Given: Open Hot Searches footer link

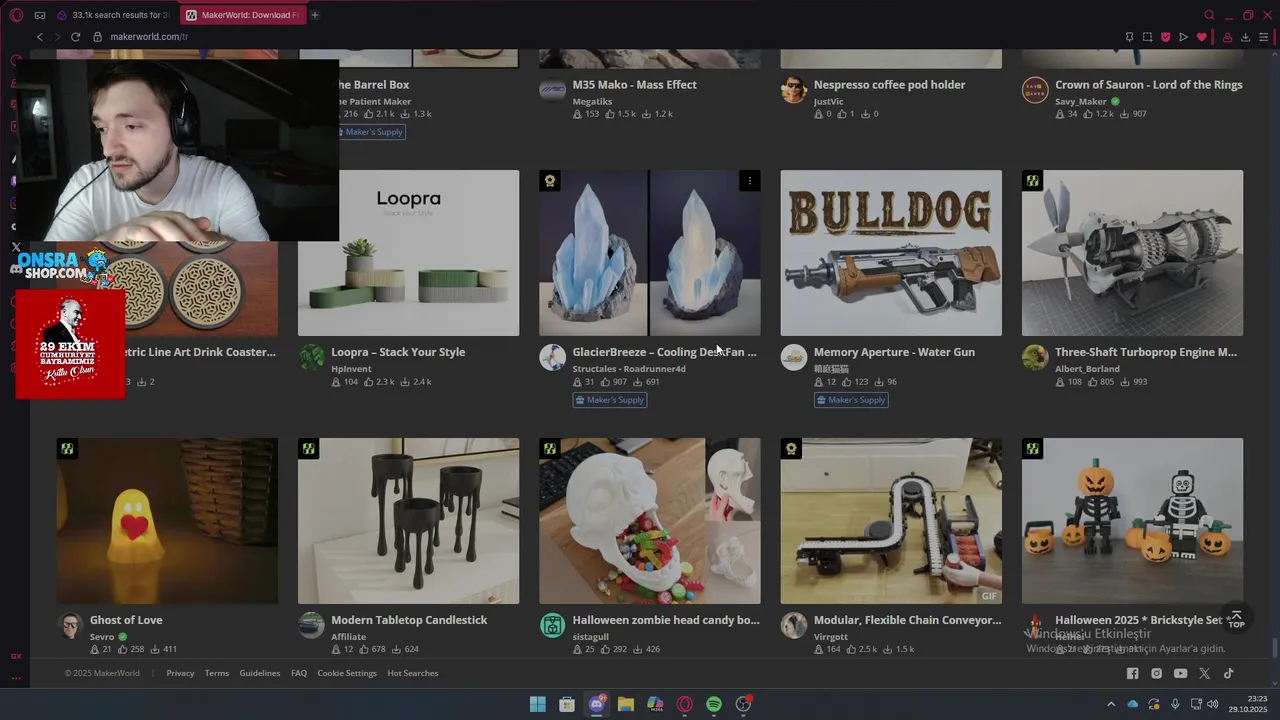Looking at the screenshot, I should (x=413, y=673).
